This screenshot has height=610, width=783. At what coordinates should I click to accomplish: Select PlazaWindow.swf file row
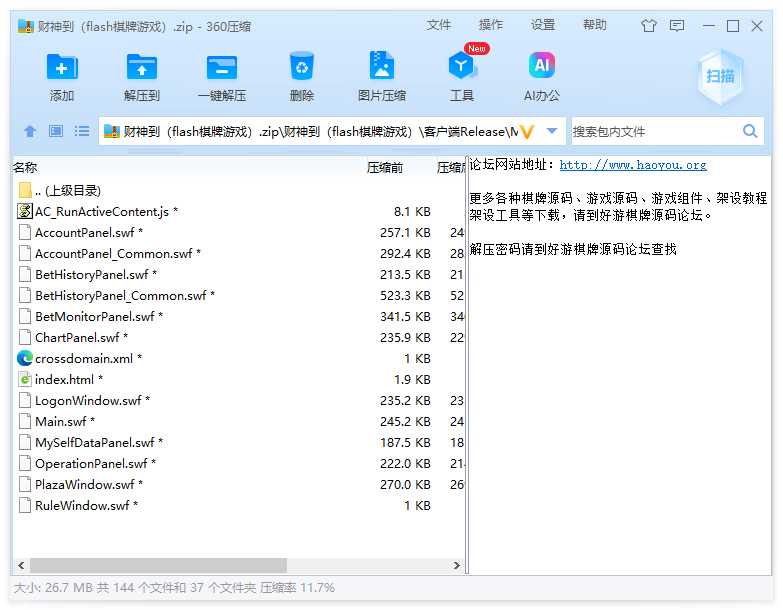pyautogui.click(x=240, y=484)
